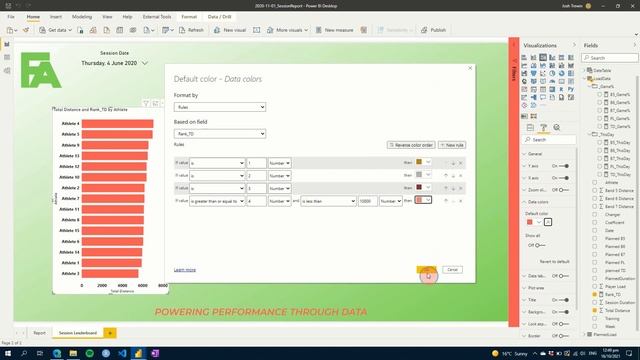Click the Cancel button in dialog
Viewport: 640px width, 360px height.
coord(452,269)
